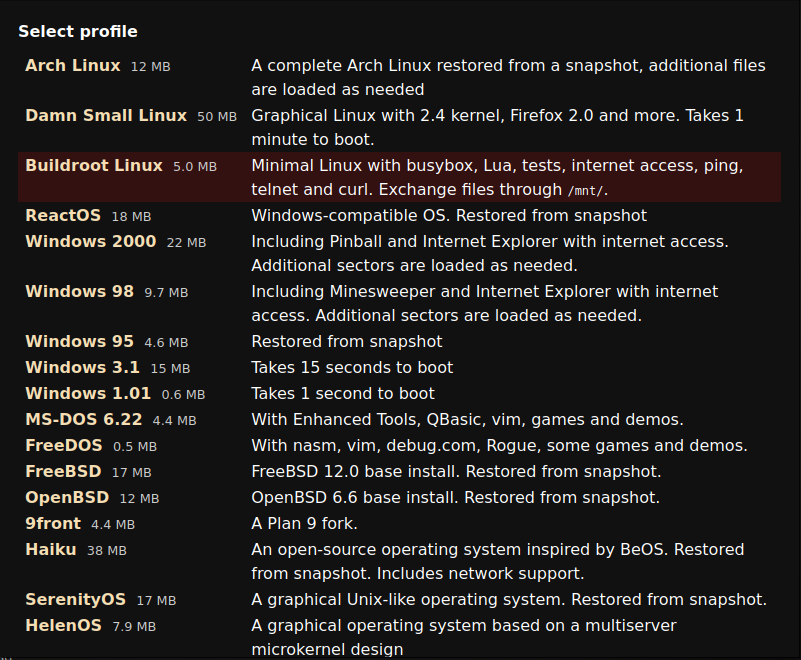Choose the Windows 95 snapshot profile
Image resolution: width=801 pixels, height=660 pixels.
(79, 341)
